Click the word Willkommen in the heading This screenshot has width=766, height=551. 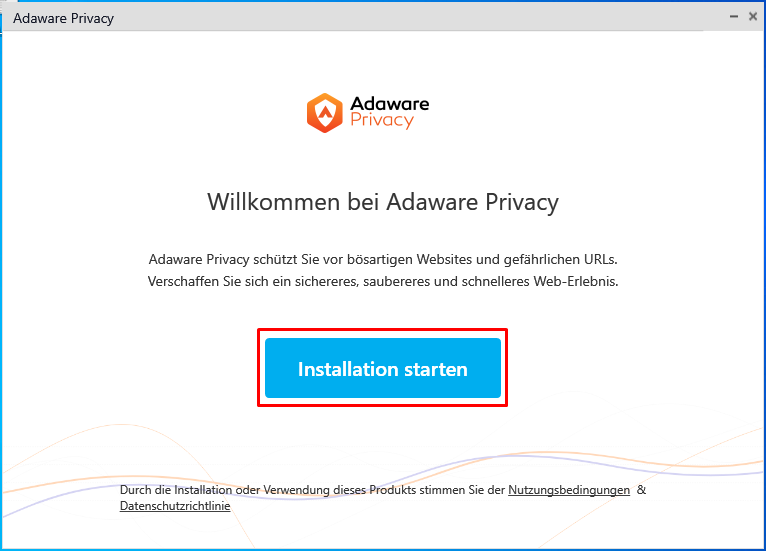click(x=274, y=202)
